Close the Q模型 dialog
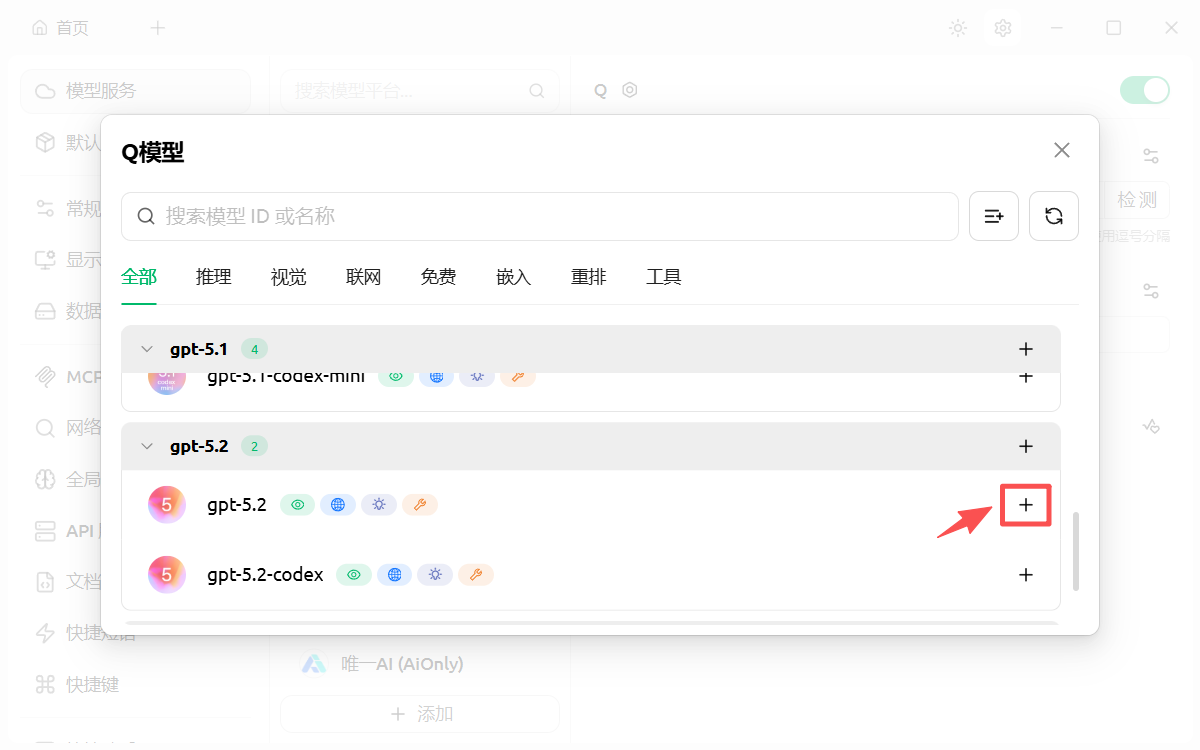1200x750 pixels. tap(1062, 150)
